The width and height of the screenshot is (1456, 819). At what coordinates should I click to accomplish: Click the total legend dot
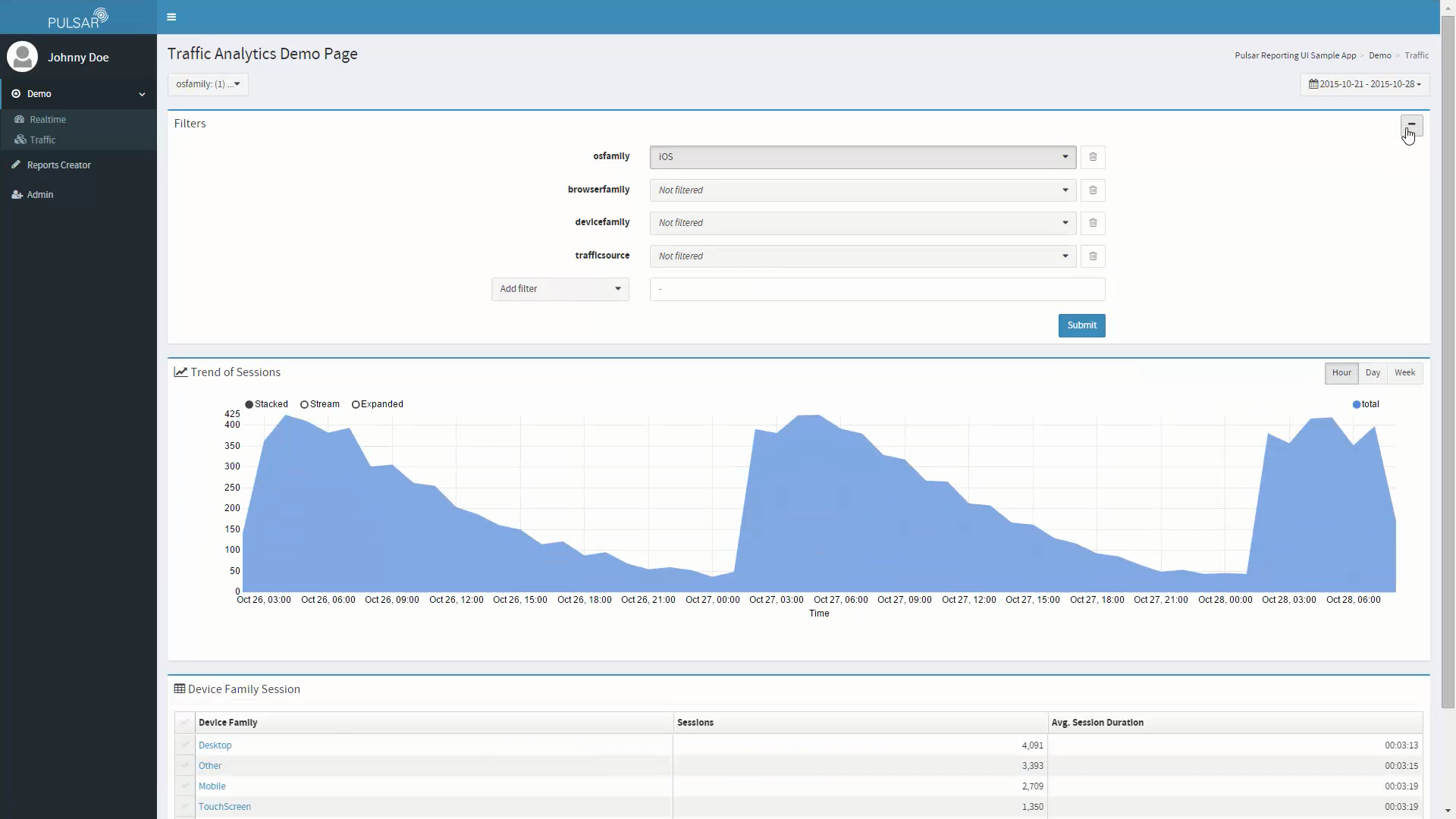tap(1357, 405)
